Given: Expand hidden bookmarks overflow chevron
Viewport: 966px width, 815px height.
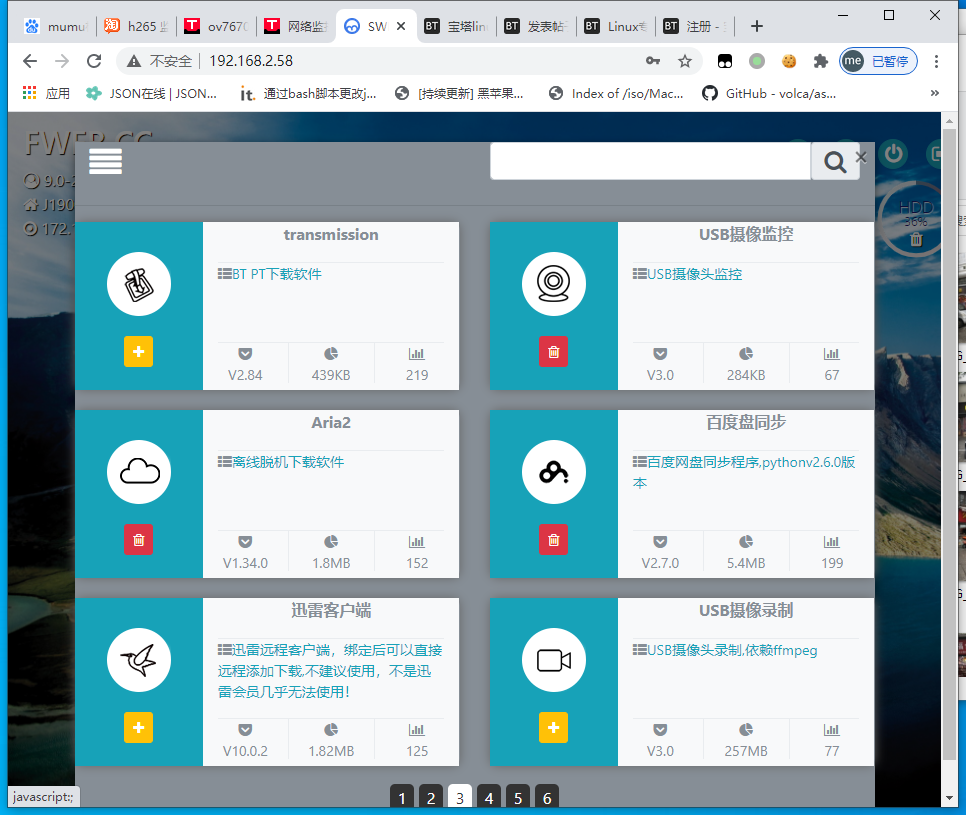Looking at the screenshot, I should pyautogui.click(x=935, y=93).
